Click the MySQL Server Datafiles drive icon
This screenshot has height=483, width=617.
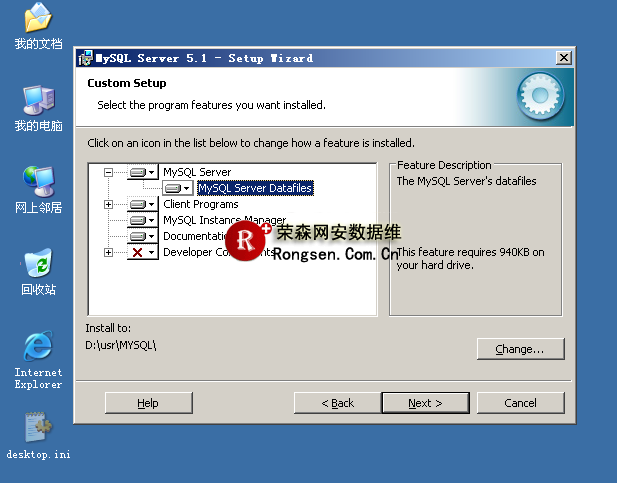(x=177, y=188)
